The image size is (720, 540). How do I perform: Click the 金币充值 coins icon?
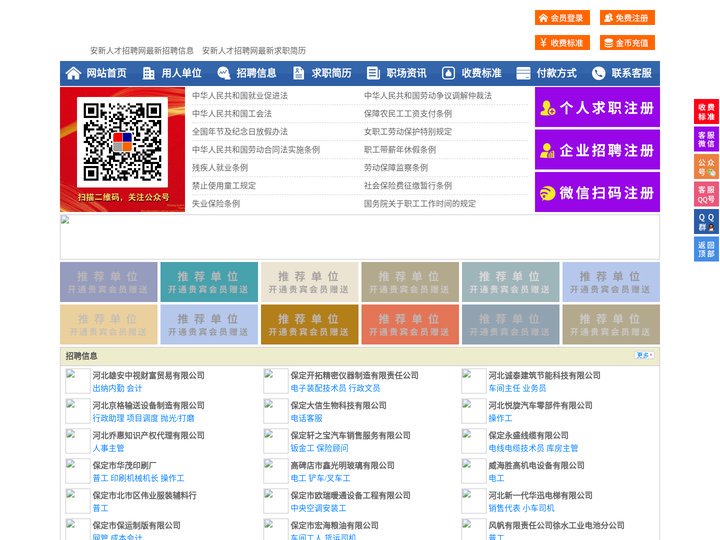[608, 43]
